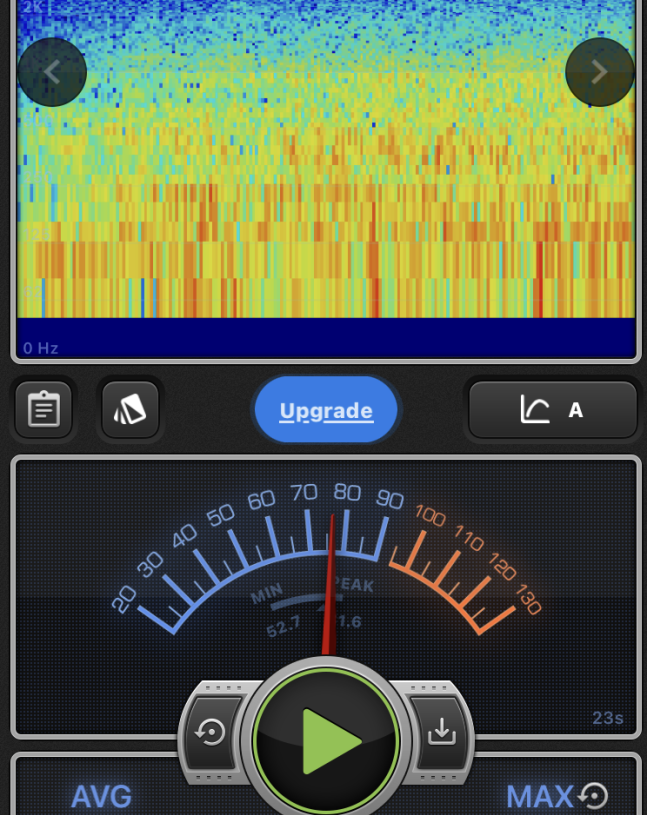Start measuring with the green play button
The image size is (647, 815).
coord(326,741)
